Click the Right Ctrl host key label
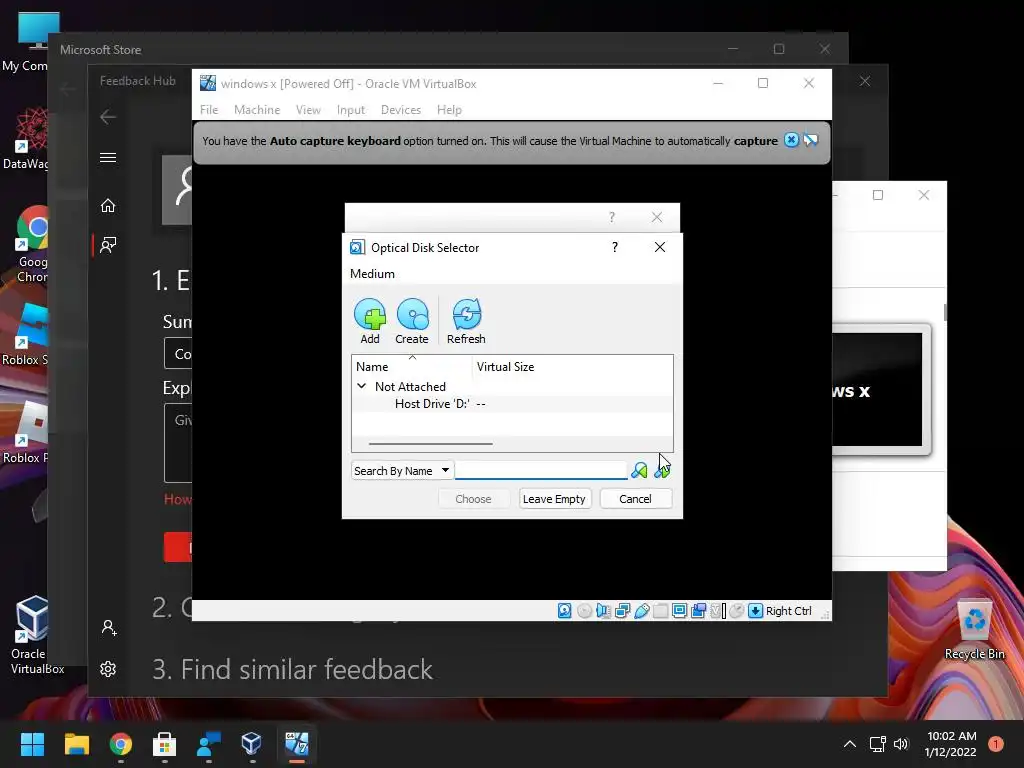Image resolution: width=1024 pixels, height=768 pixels. click(x=788, y=611)
